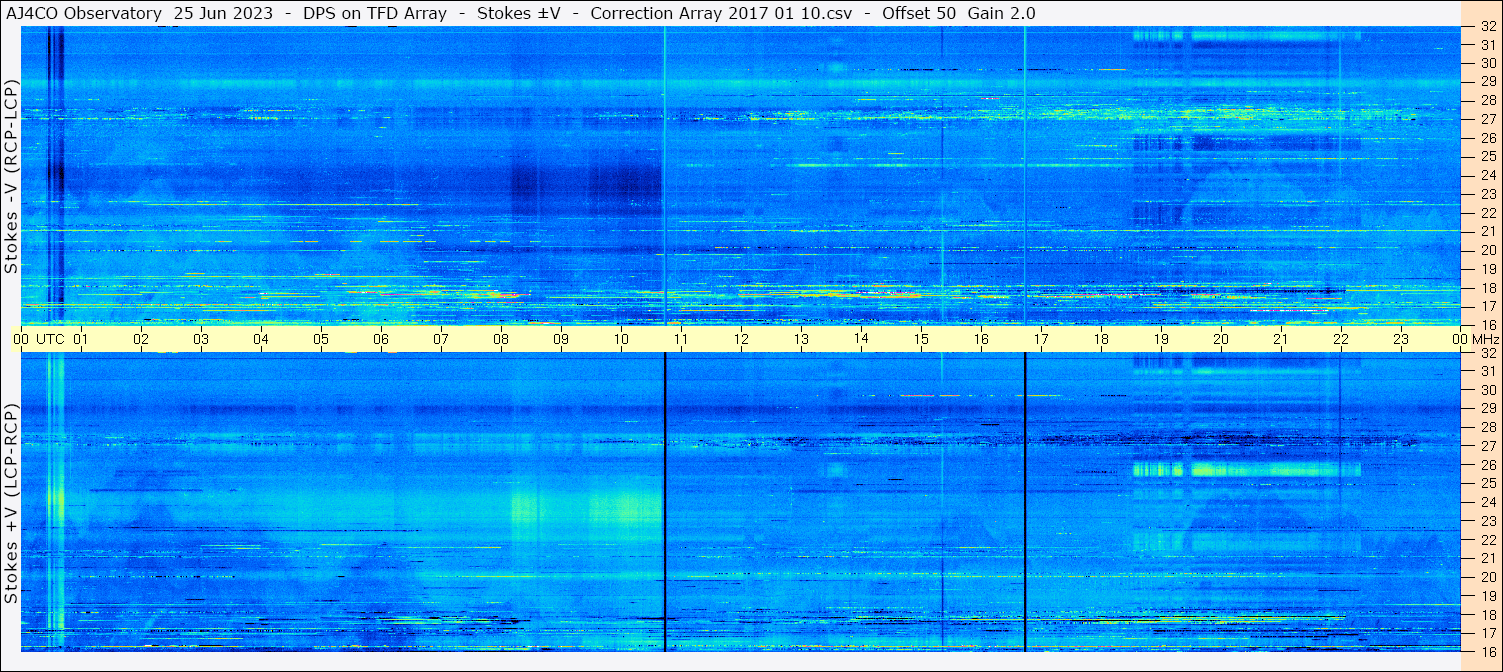The width and height of the screenshot is (1503, 672).
Task: Select the 23 hour mark on time axis
Action: point(1401,339)
